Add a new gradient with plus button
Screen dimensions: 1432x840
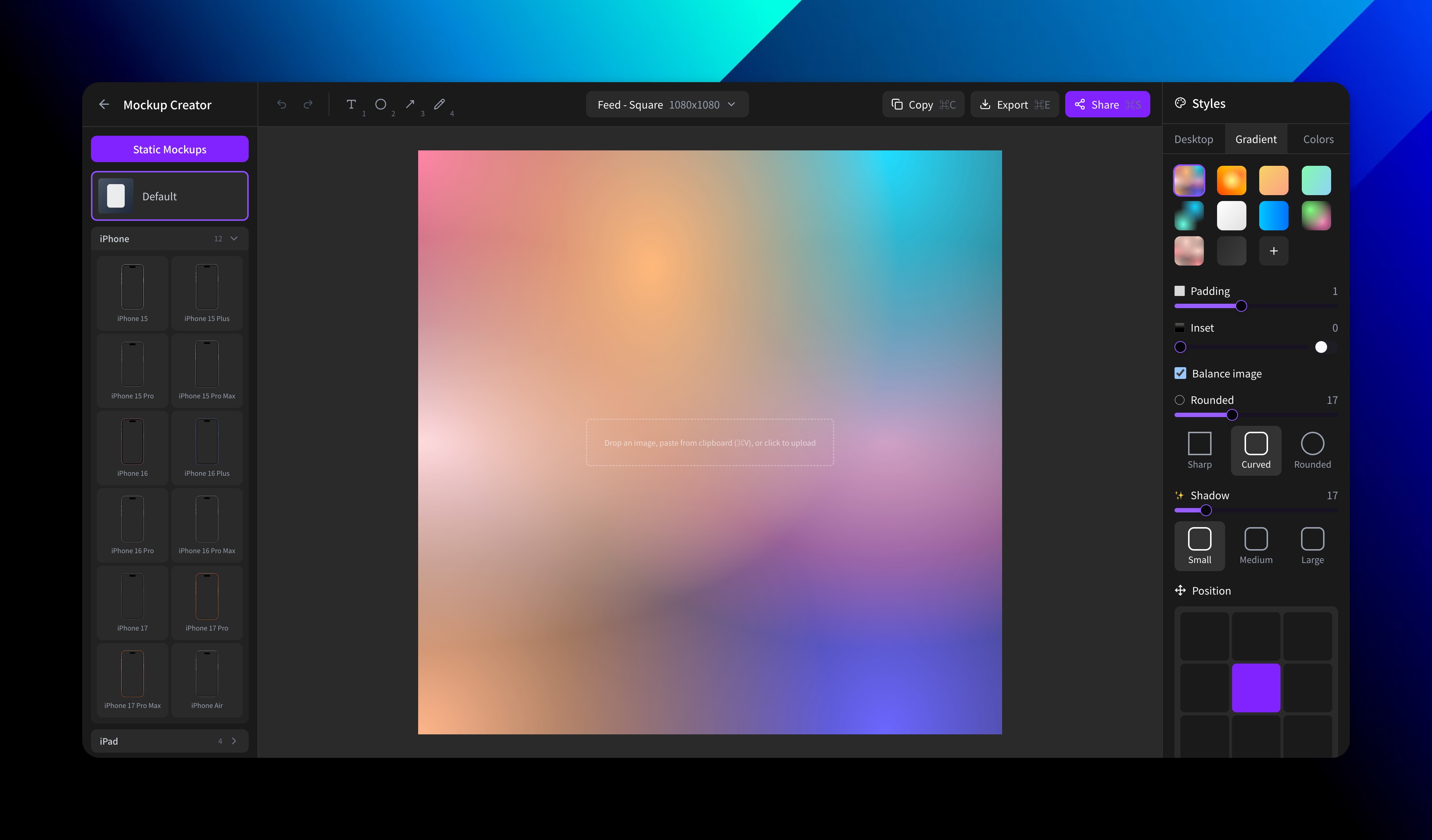[x=1274, y=251]
